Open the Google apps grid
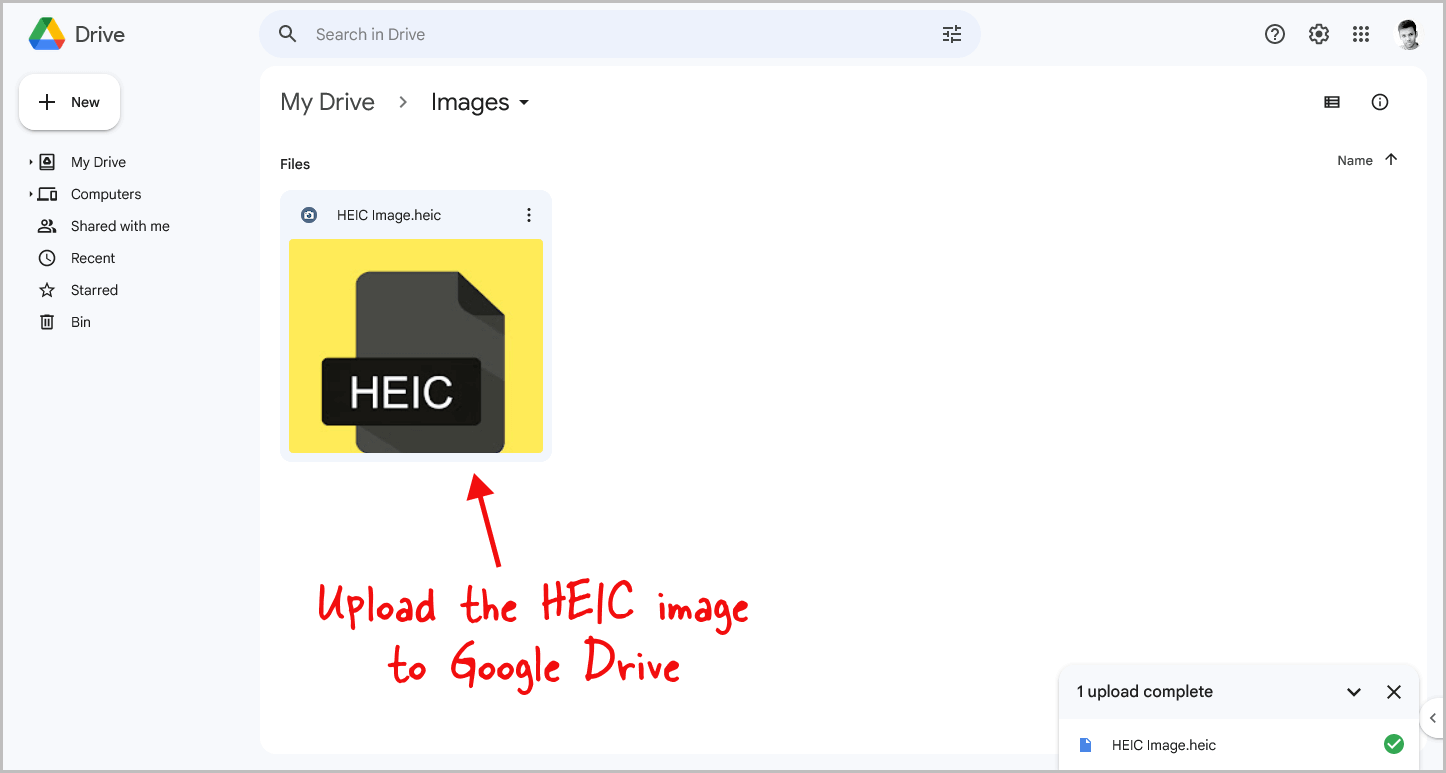The image size is (1446, 773). [1361, 33]
